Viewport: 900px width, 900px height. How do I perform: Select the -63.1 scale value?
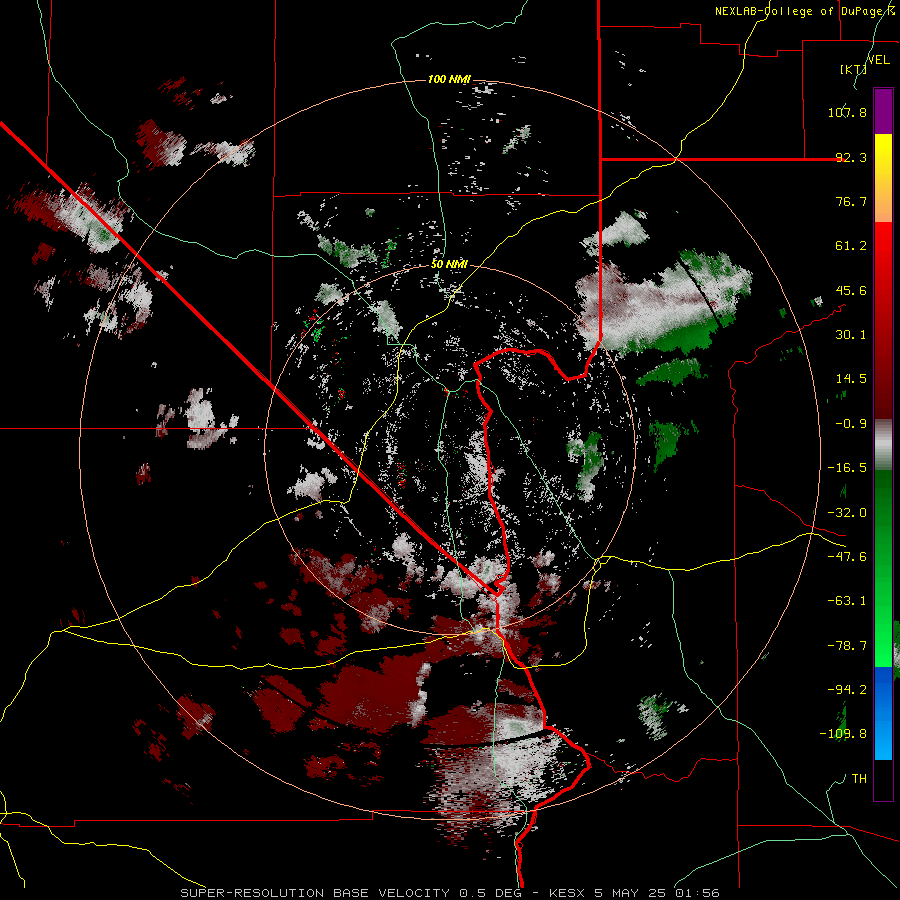pyautogui.click(x=847, y=601)
